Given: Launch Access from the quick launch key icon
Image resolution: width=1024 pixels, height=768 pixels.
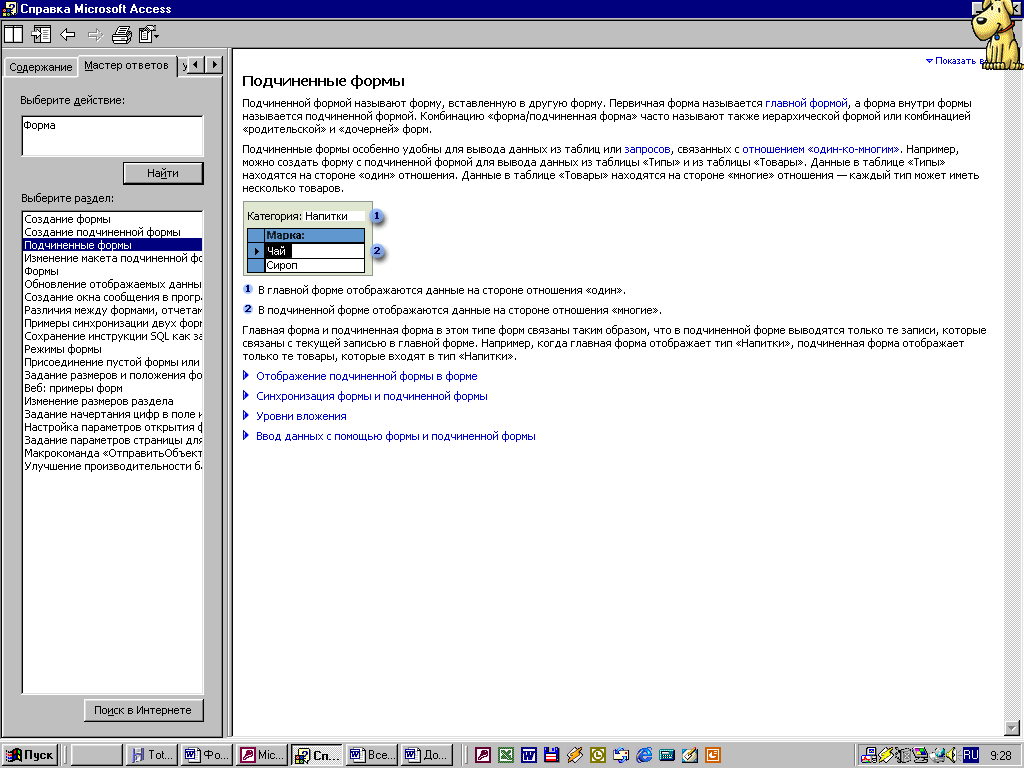Looking at the screenshot, I should click(483, 755).
